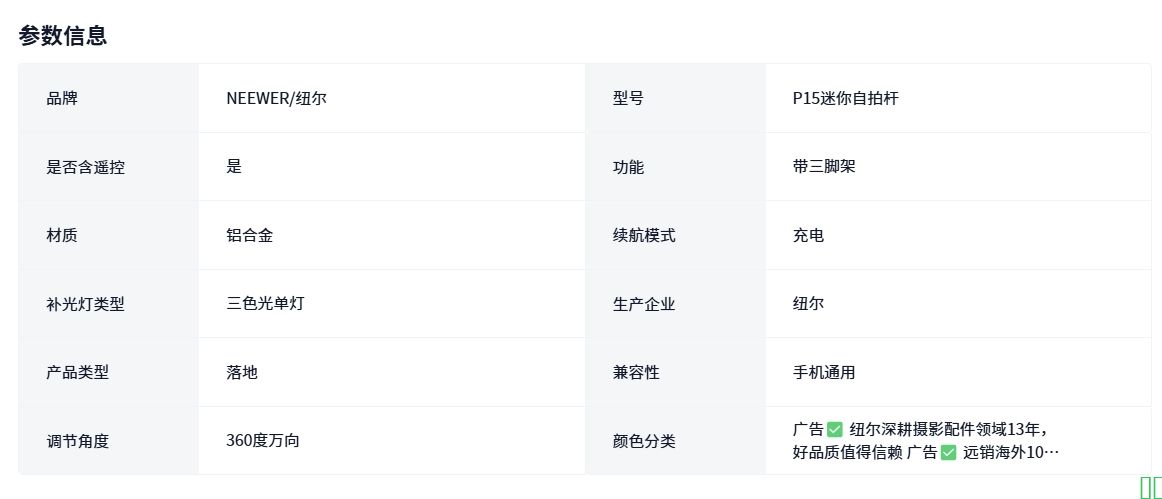Click the 三色光单灯 fill light value
This screenshot has height=499, width=1162.
(265, 303)
